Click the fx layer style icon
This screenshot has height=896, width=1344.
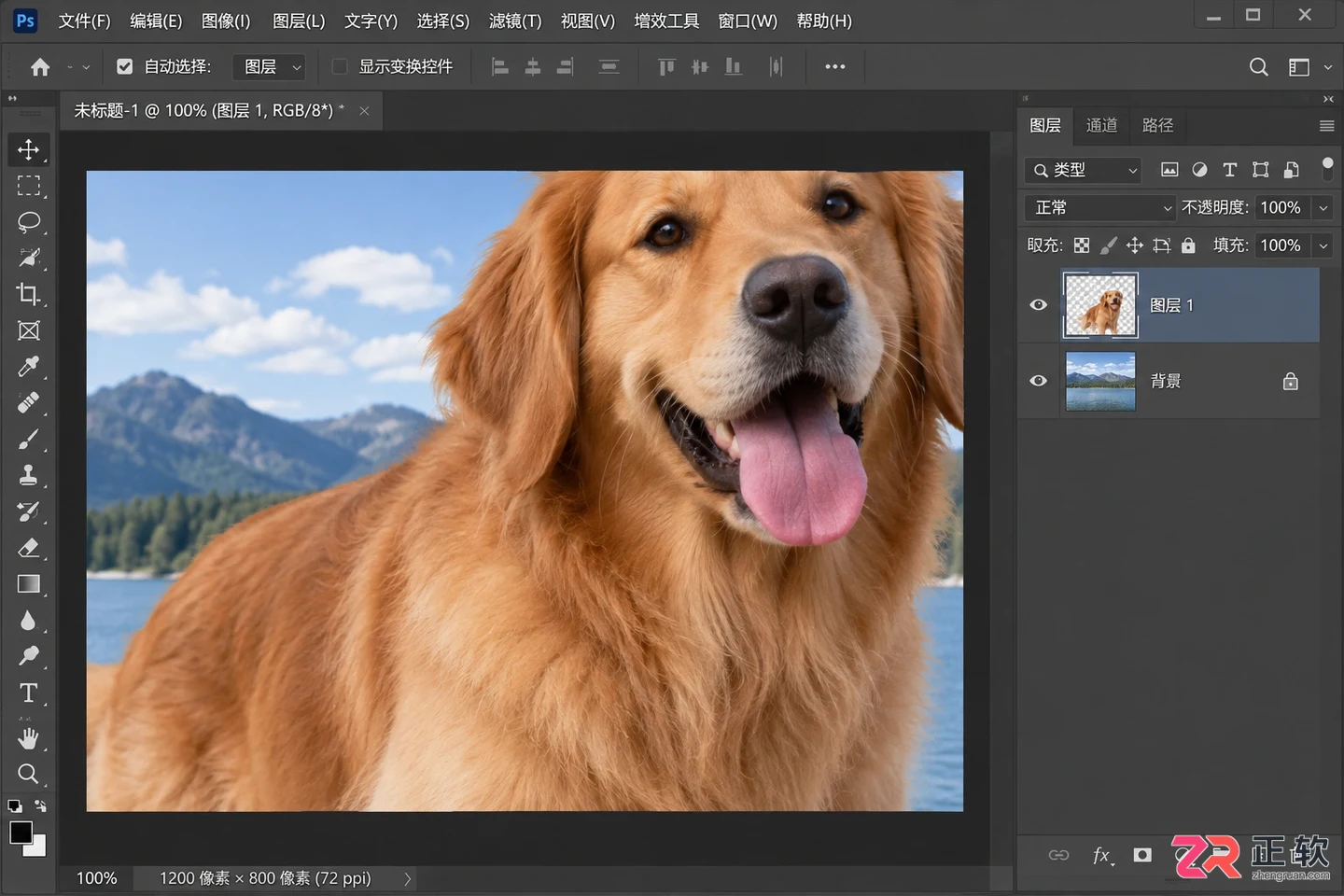(x=1102, y=855)
